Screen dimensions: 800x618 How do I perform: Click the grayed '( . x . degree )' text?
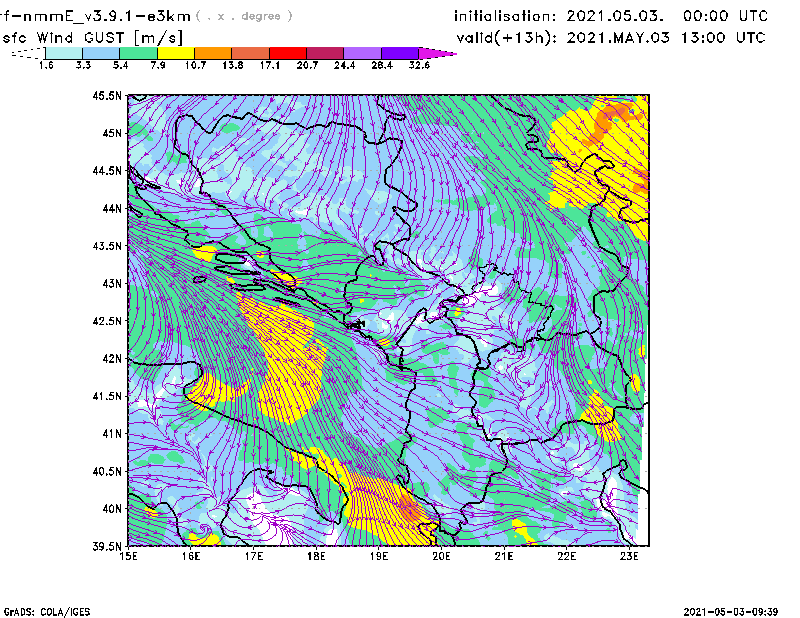[x=244, y=16]
